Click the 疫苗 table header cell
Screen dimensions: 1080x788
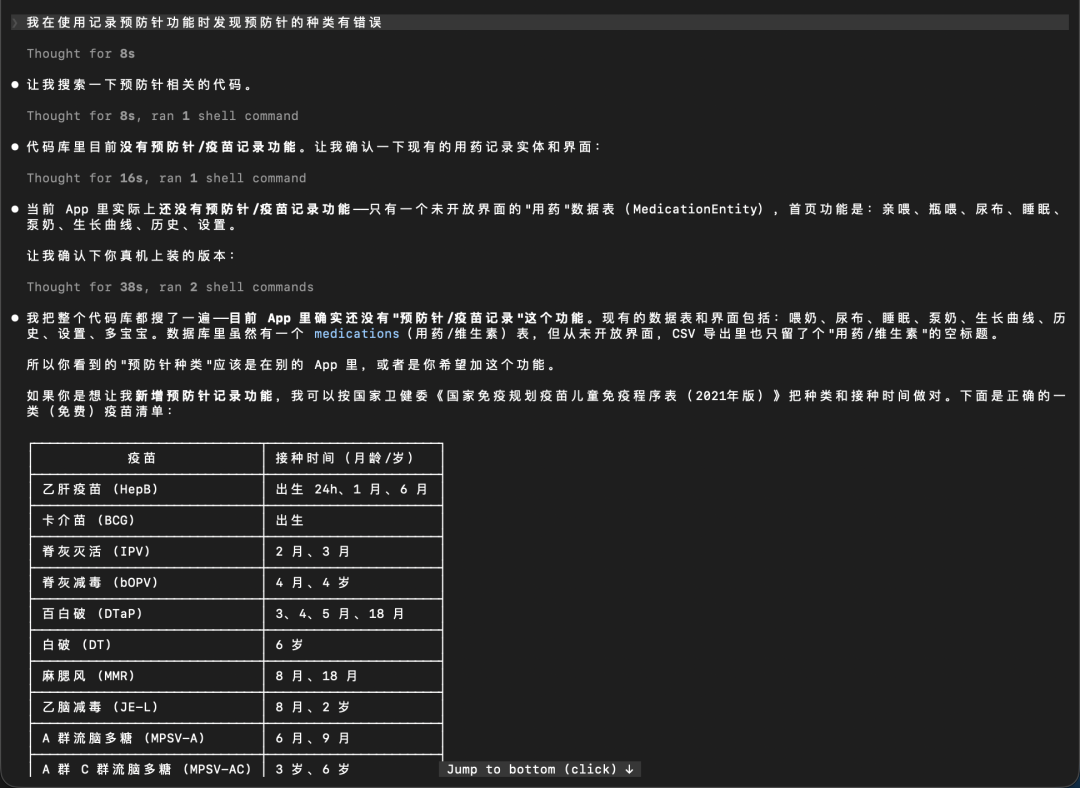tap(147, 458)
